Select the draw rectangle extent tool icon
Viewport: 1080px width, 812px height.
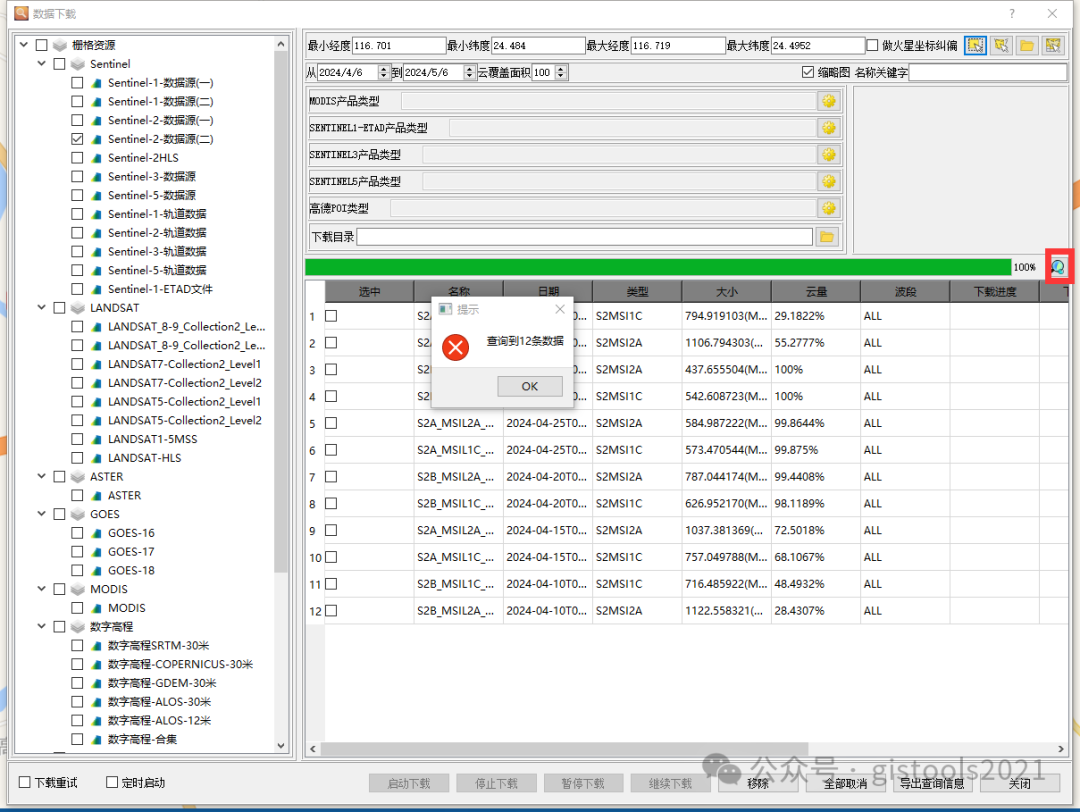coord(975,45)
